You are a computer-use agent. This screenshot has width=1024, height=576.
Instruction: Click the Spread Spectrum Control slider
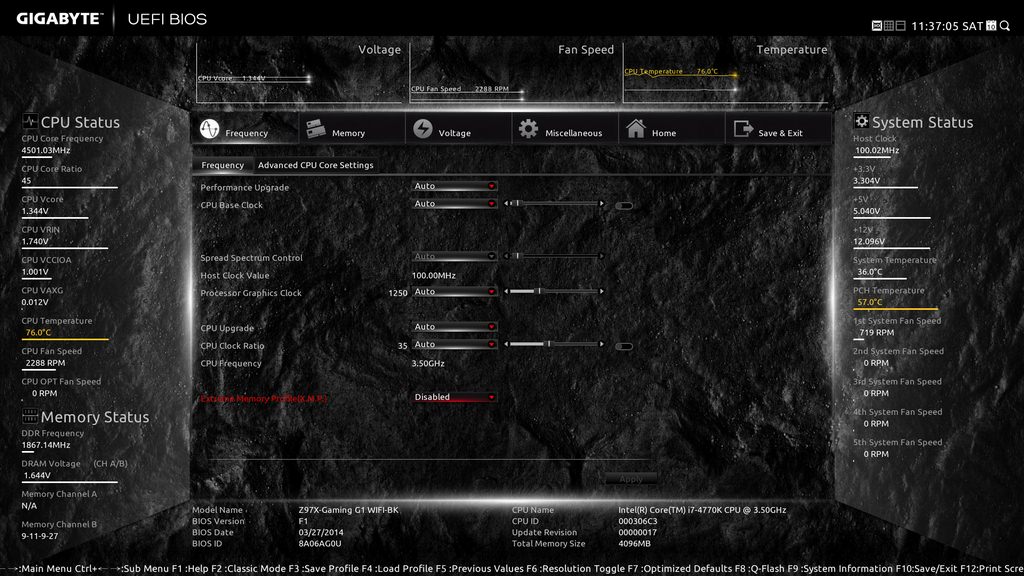click(554, 256)
